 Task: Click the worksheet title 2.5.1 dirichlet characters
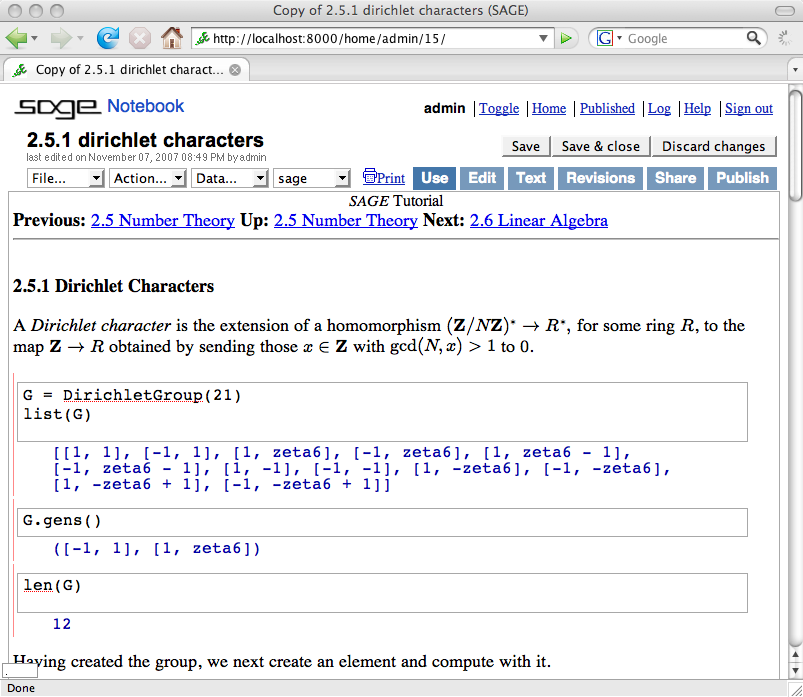145,140
